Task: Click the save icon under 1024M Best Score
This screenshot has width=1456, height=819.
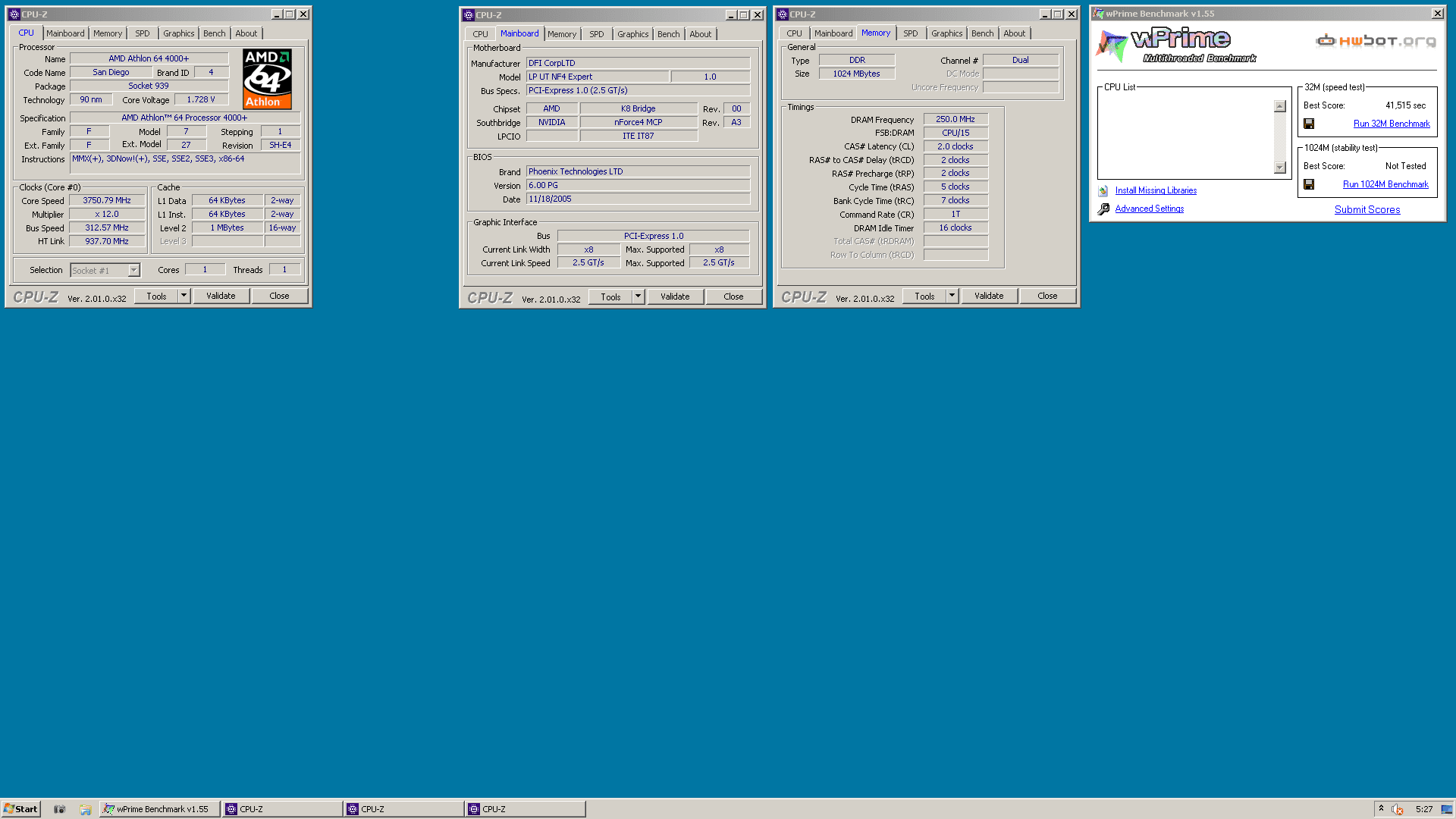Action: [x=1309, y=184]
